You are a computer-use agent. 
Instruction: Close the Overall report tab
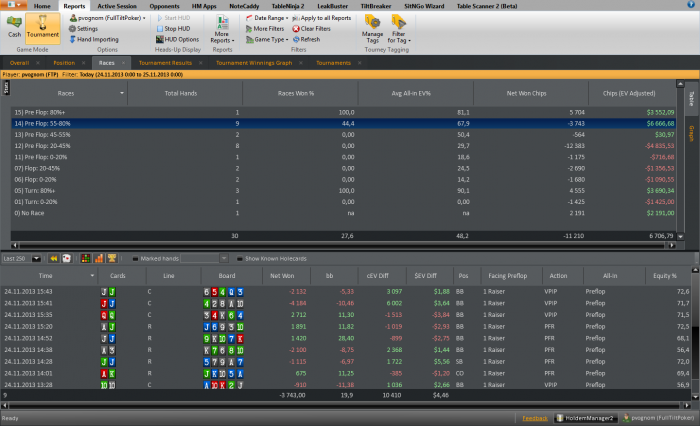click(x=38, y=63)
